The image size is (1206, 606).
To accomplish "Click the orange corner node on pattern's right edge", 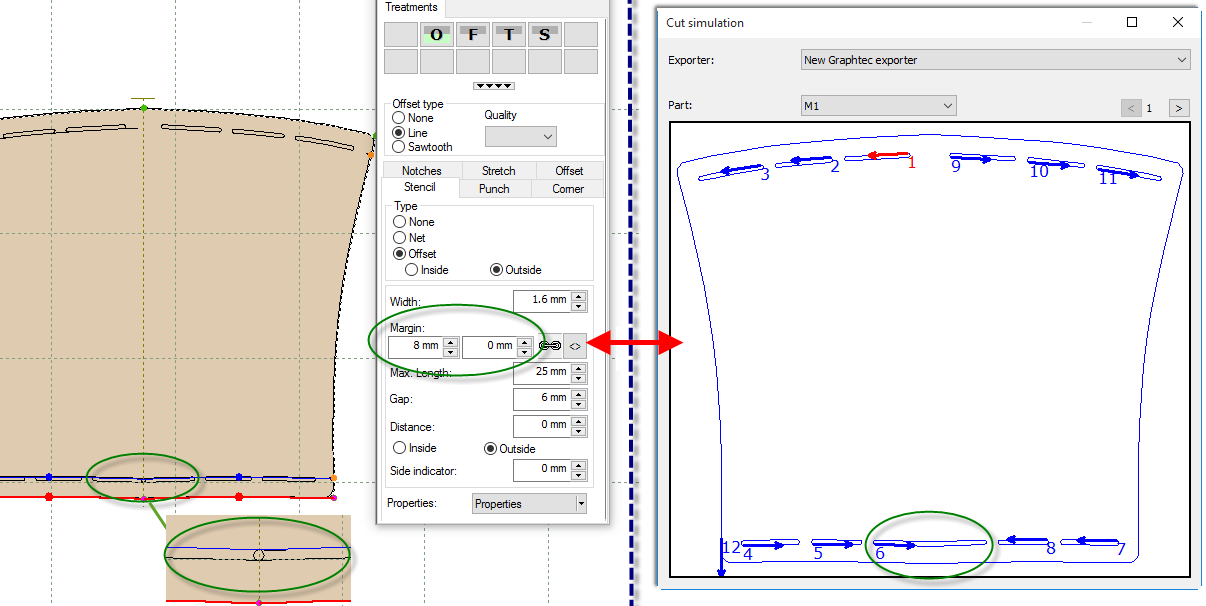I will pyautogui.click(x=370, y=154).
